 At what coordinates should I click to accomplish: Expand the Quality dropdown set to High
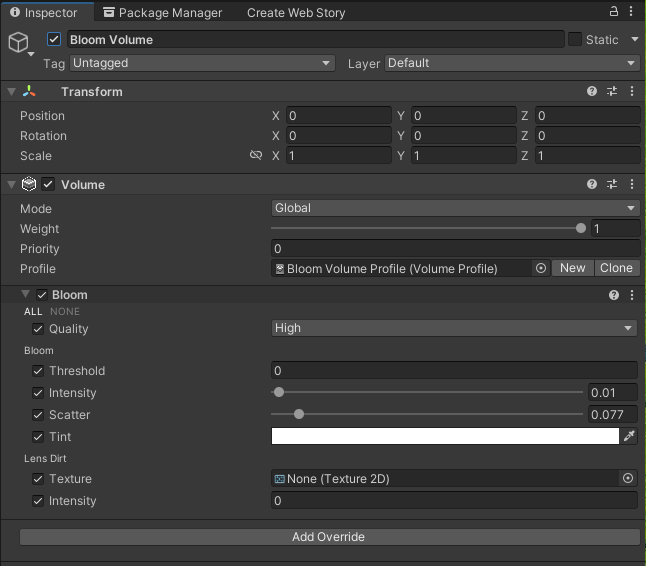tap(455, 328)
